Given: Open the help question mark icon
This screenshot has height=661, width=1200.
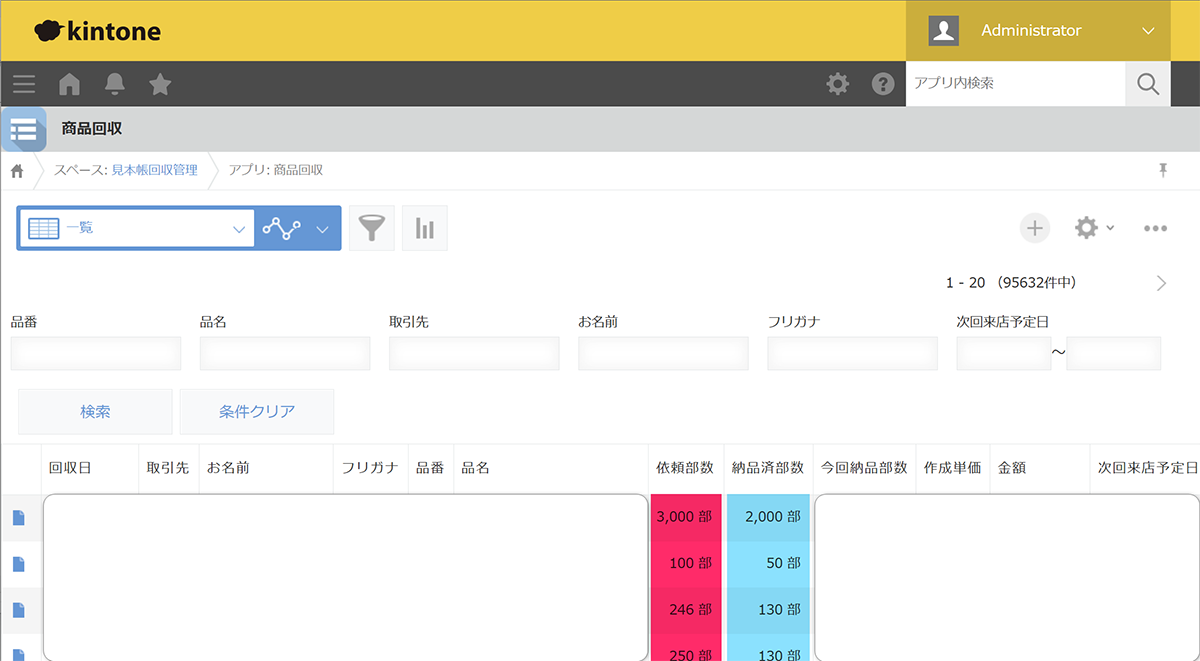Looking at the screenshot, I should 882,84.
